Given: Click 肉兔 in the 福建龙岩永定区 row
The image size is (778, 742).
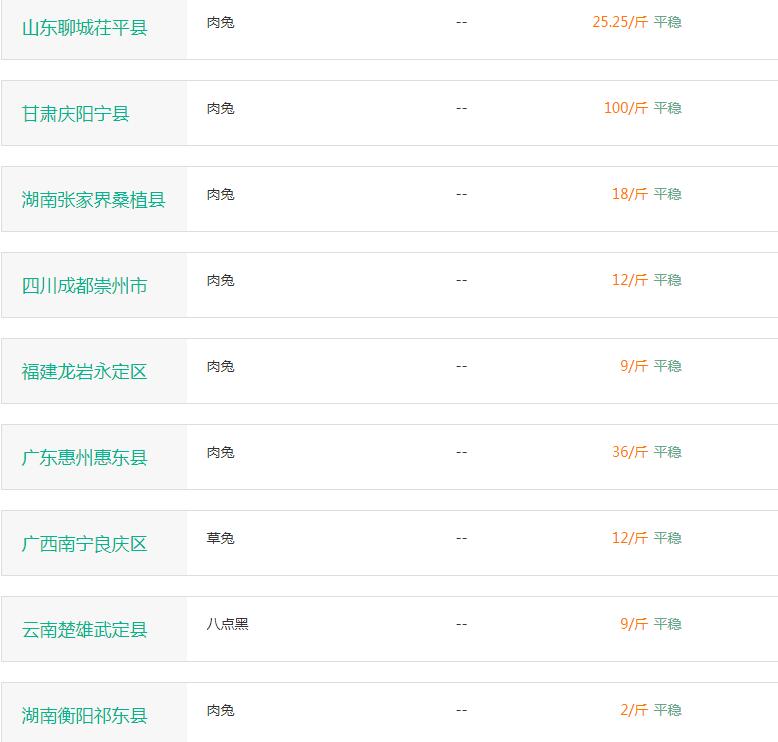Looking at the screenshot, I should (x=220, y=366).
